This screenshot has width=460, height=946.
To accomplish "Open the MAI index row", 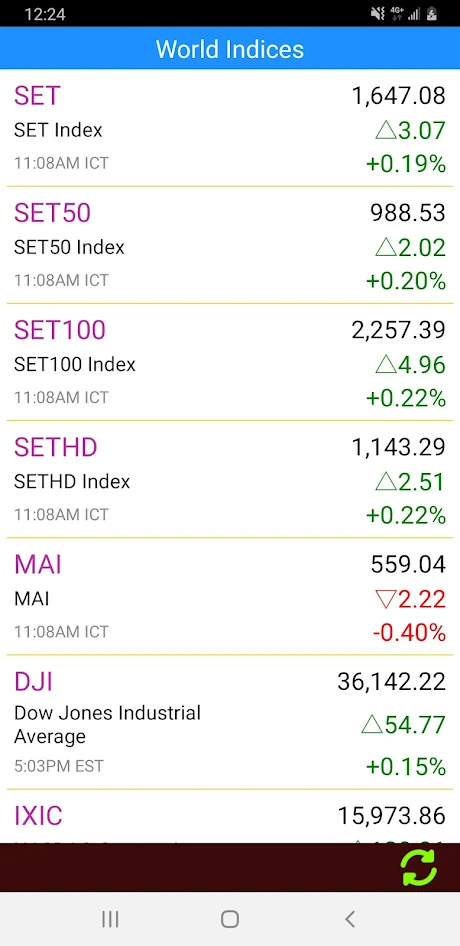I will [x=230, y=597].
